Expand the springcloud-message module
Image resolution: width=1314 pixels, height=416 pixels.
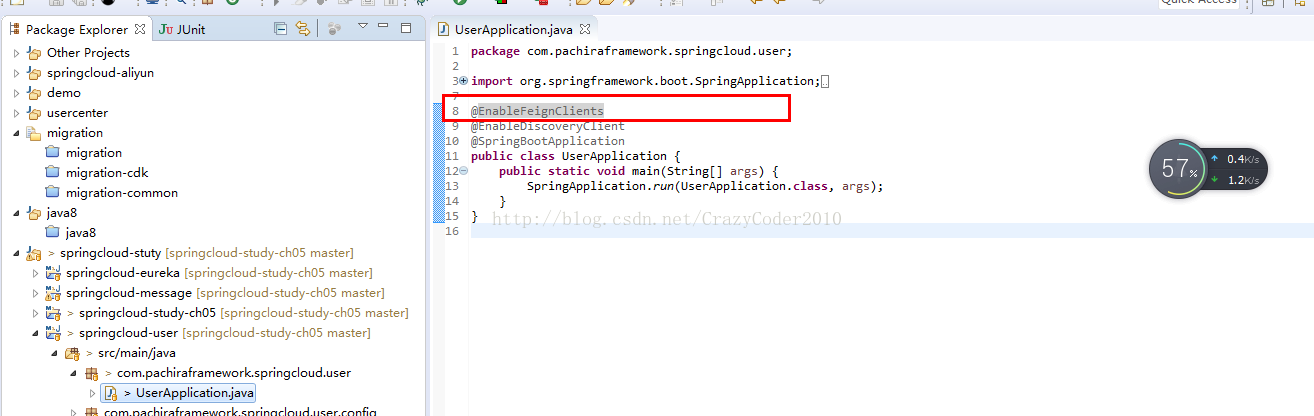[x=36, y=292]
